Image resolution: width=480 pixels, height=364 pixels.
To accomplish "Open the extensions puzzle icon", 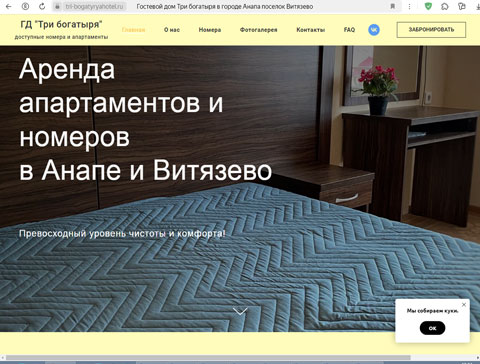I will coord(445,6).
